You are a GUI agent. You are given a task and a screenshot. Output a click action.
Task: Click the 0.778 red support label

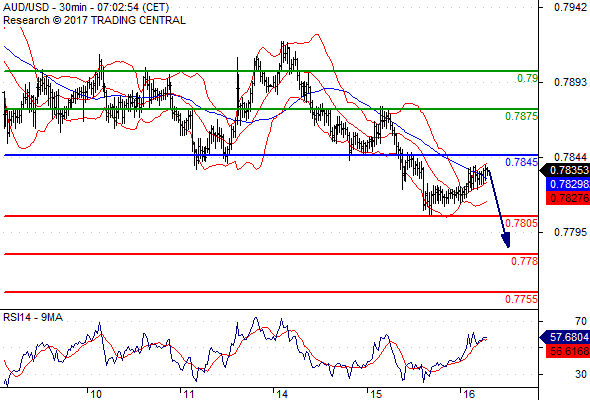(x=525, y=261)
